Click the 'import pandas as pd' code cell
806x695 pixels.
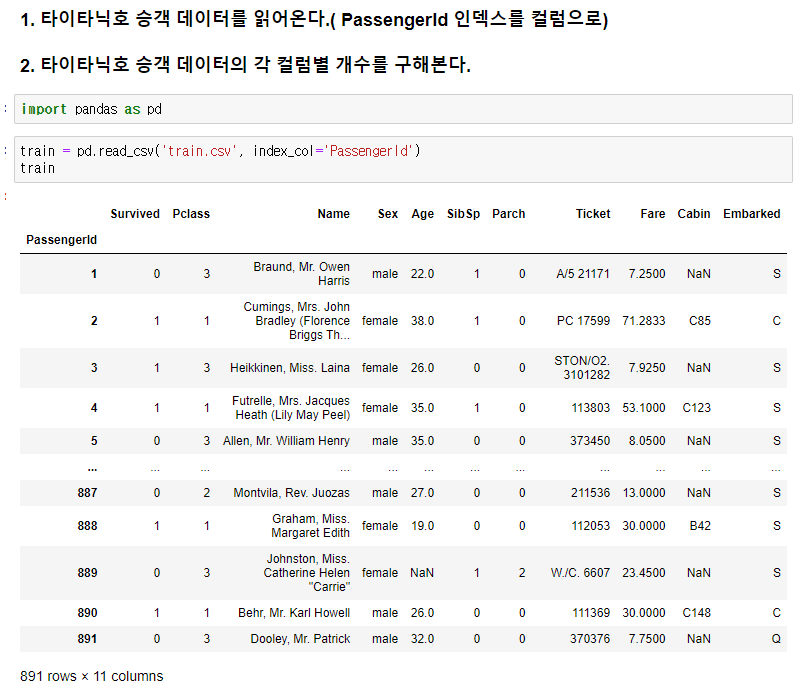[403, 109]
